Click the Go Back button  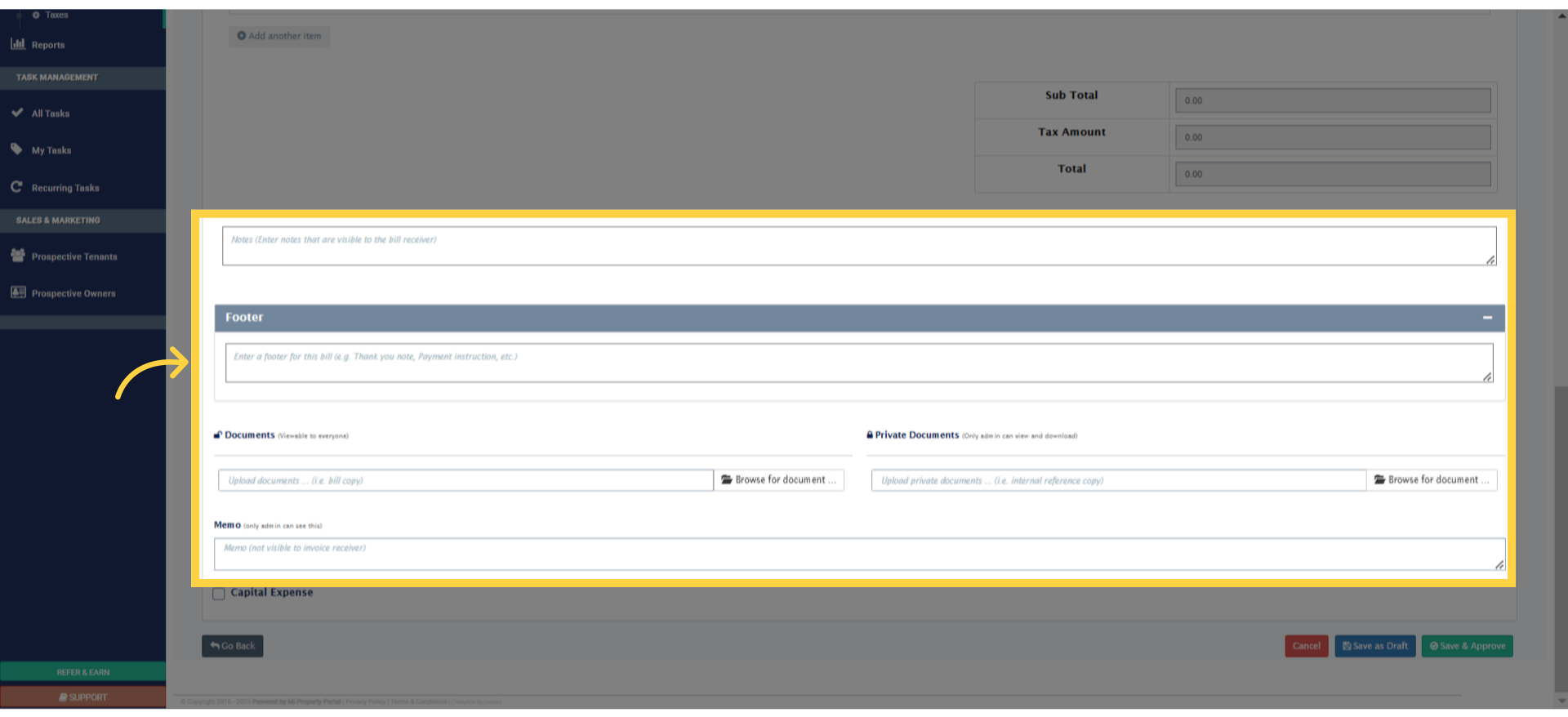click(x=233, y=646)
